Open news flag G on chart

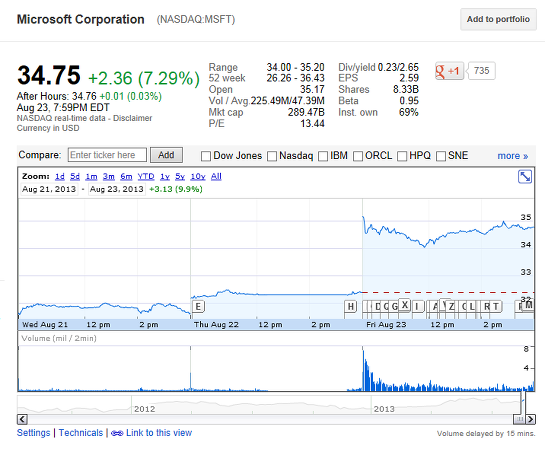pyautogui.click(x=394, y=306)
